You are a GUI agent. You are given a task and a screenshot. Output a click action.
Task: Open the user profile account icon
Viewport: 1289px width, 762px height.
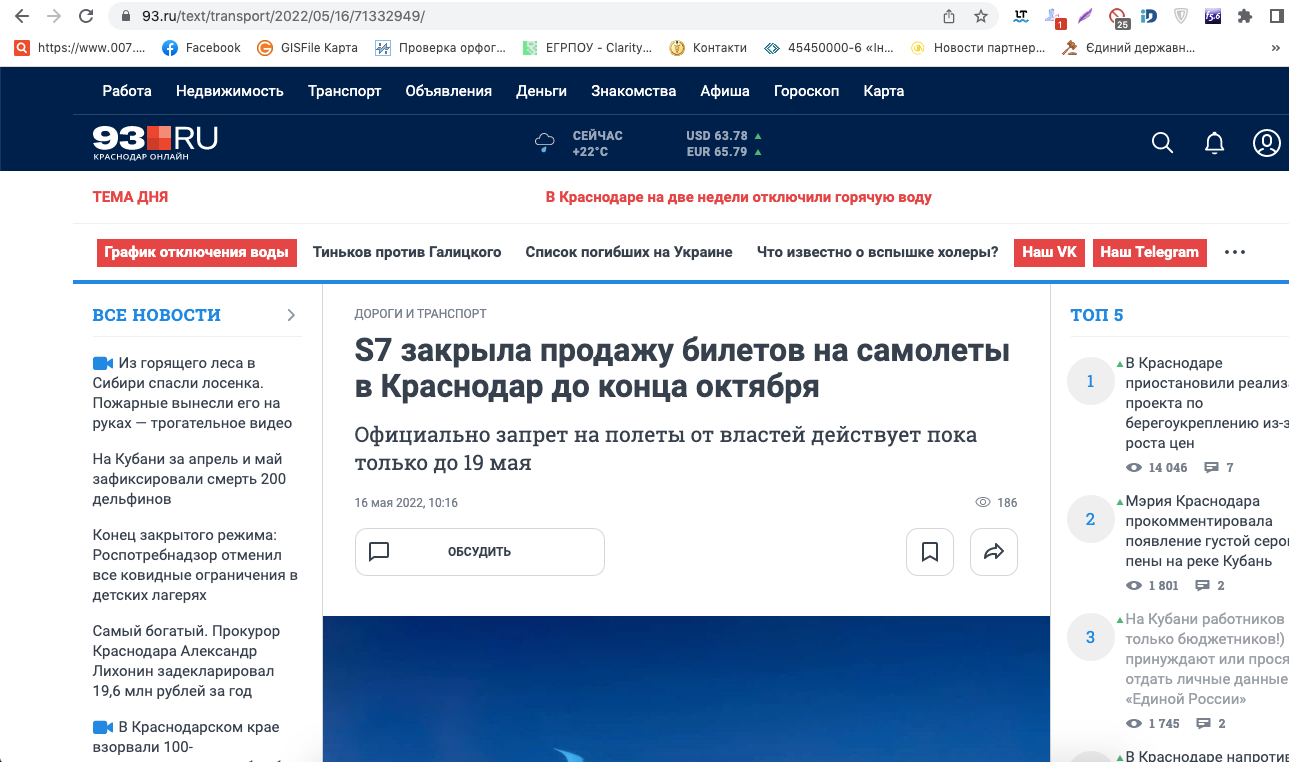click(x=1266, y=143)
